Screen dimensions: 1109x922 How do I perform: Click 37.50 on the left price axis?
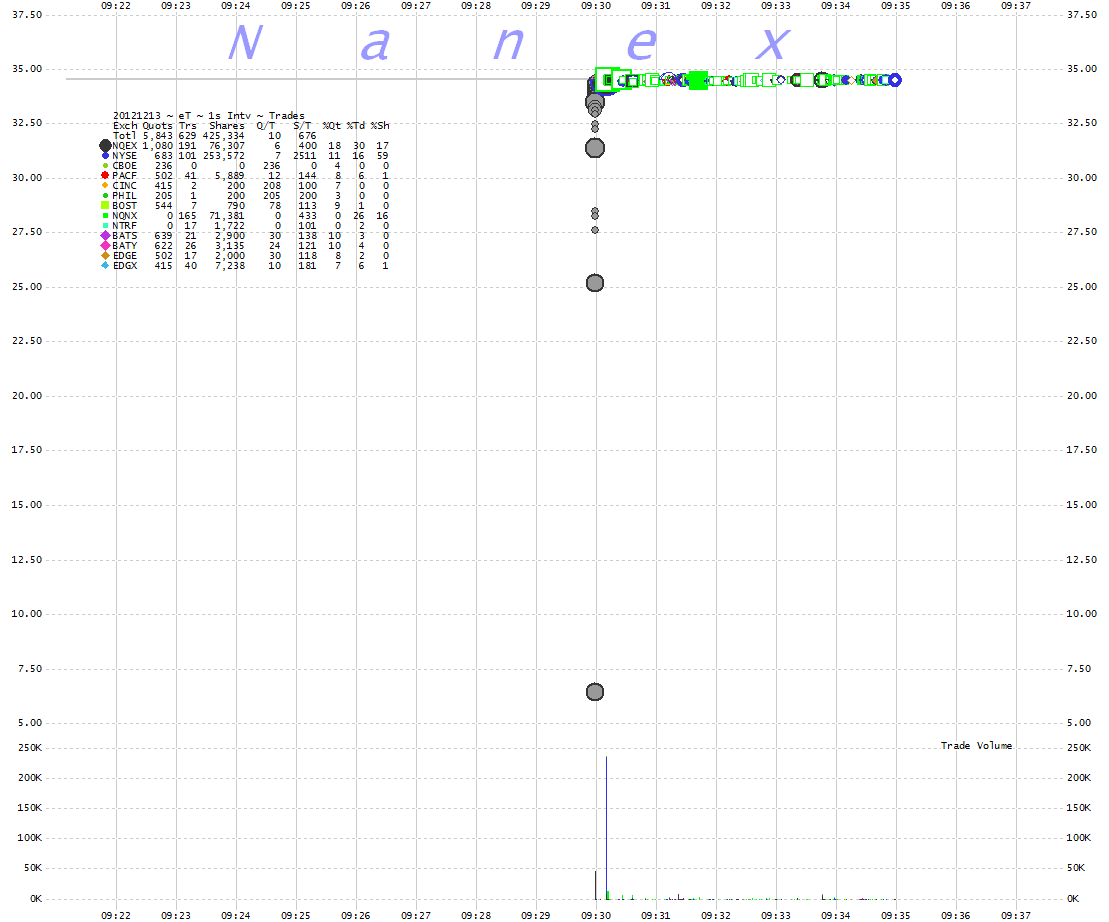click(x=27, y=14)
